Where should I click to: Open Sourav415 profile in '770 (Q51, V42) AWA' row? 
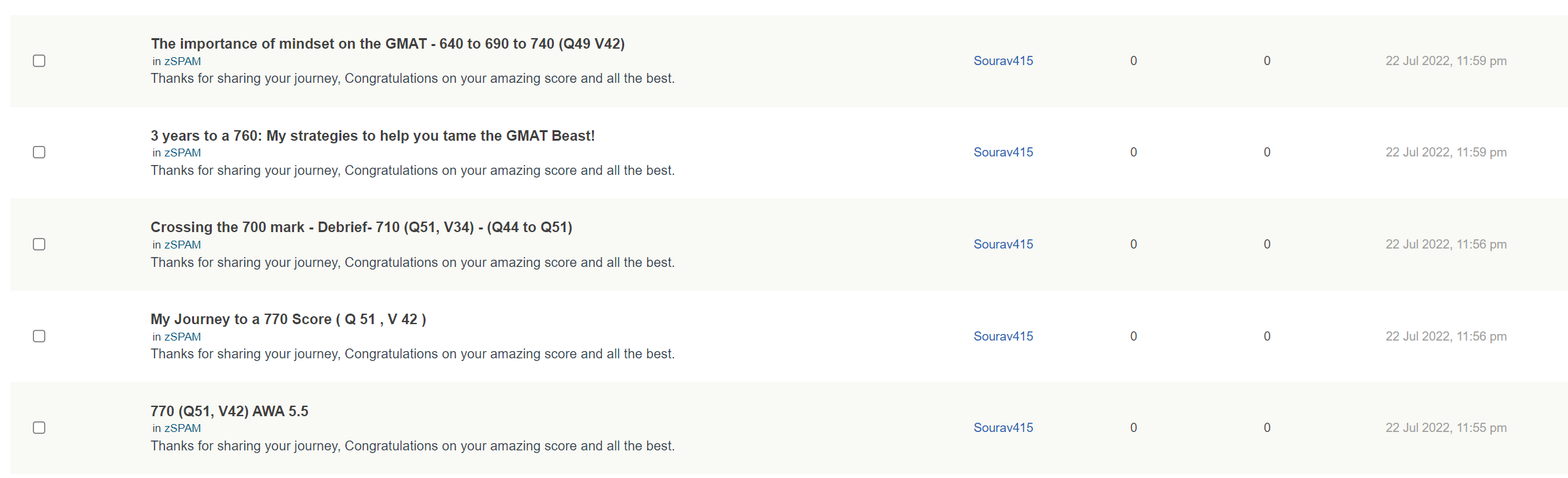pos(1003,428)
